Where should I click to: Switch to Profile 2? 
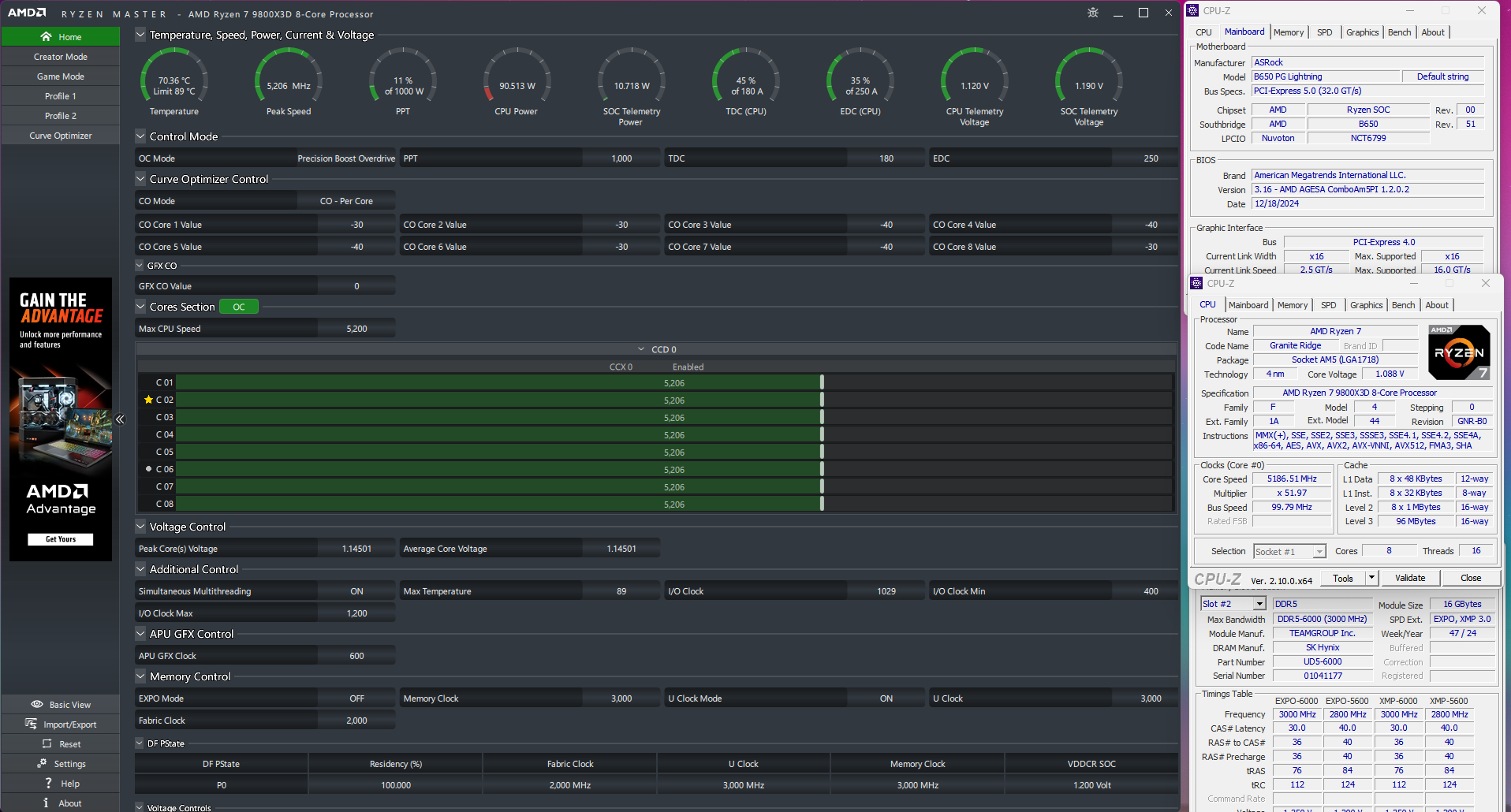(x=61, y=116)
